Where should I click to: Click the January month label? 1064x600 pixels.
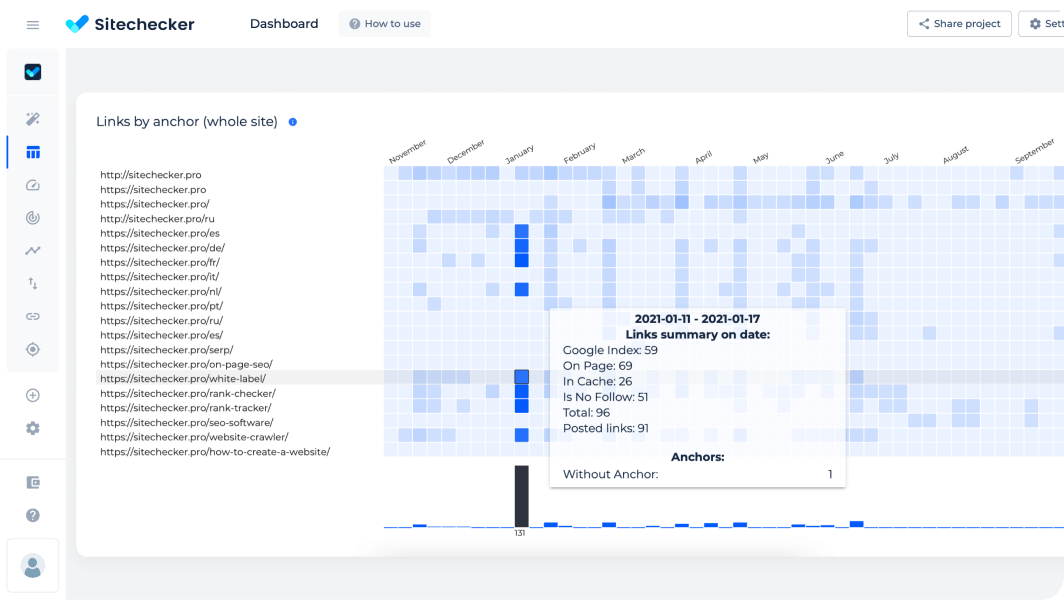click(x=520, y=154)
